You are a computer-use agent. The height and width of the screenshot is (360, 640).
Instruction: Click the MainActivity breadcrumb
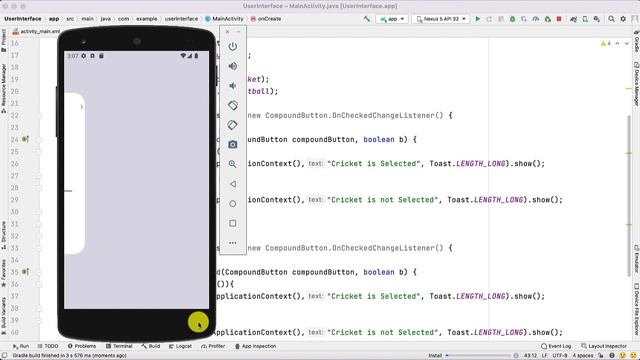224,19
